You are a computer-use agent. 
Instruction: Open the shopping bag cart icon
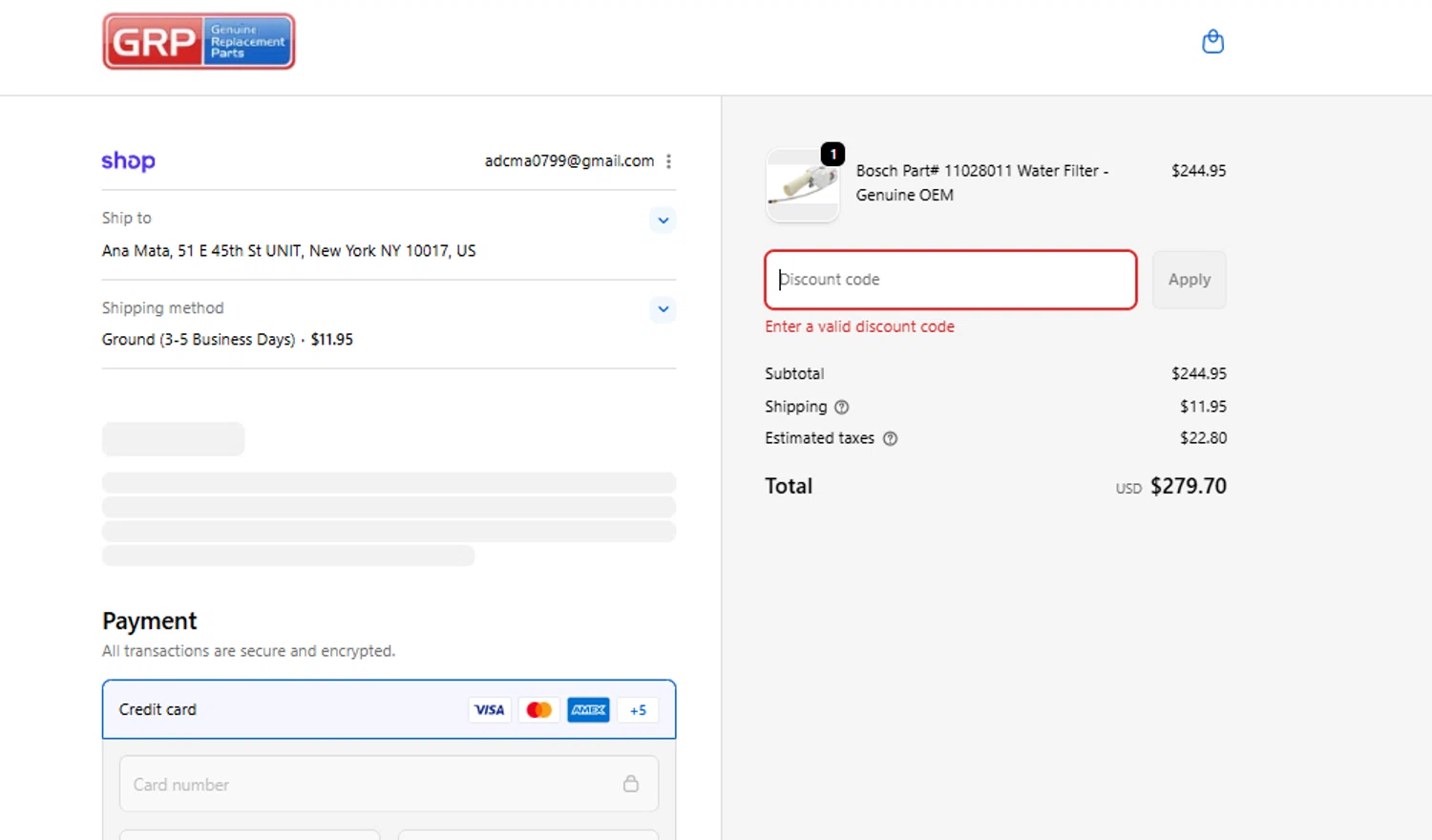[1212, 41]
